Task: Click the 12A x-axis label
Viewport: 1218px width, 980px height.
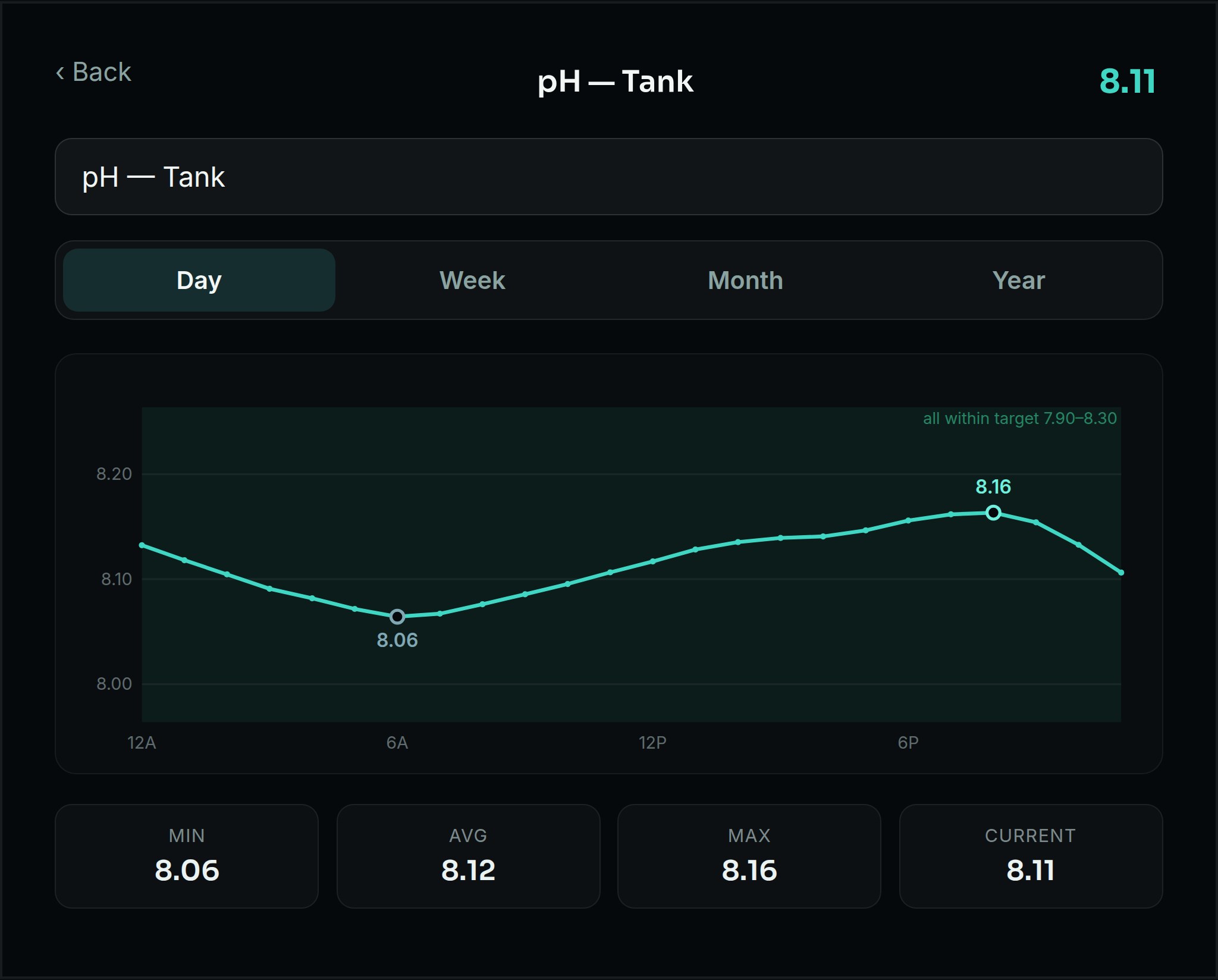Action: pyautogui.click(x=142, y=743)
